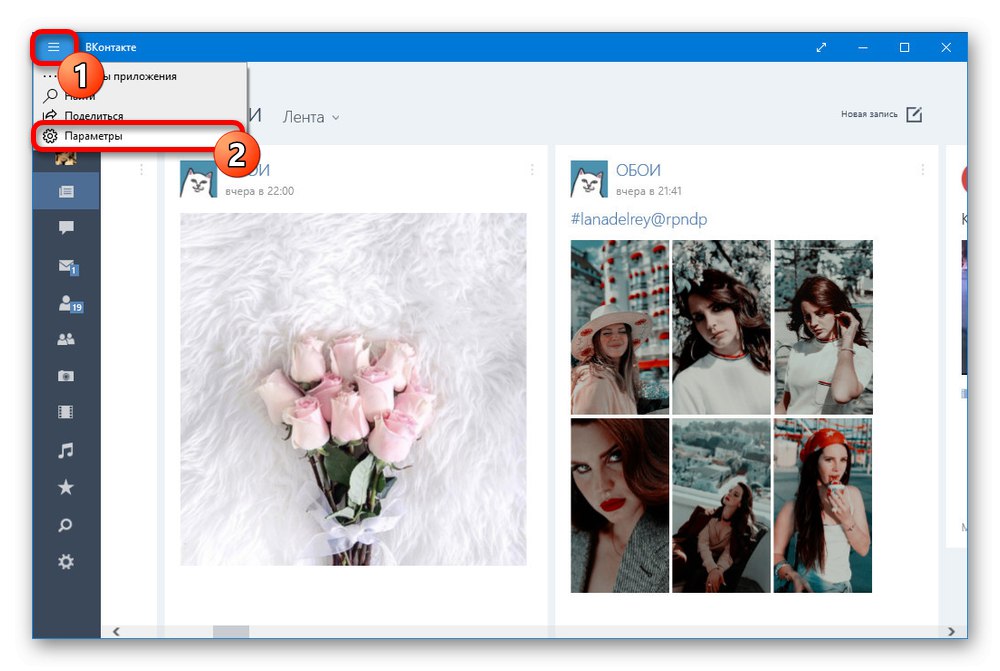The width and height of the screenshot is (1000, 671).
Task: Toggle the full-screen arrows icon in title bar
Action: pos(821,47)
